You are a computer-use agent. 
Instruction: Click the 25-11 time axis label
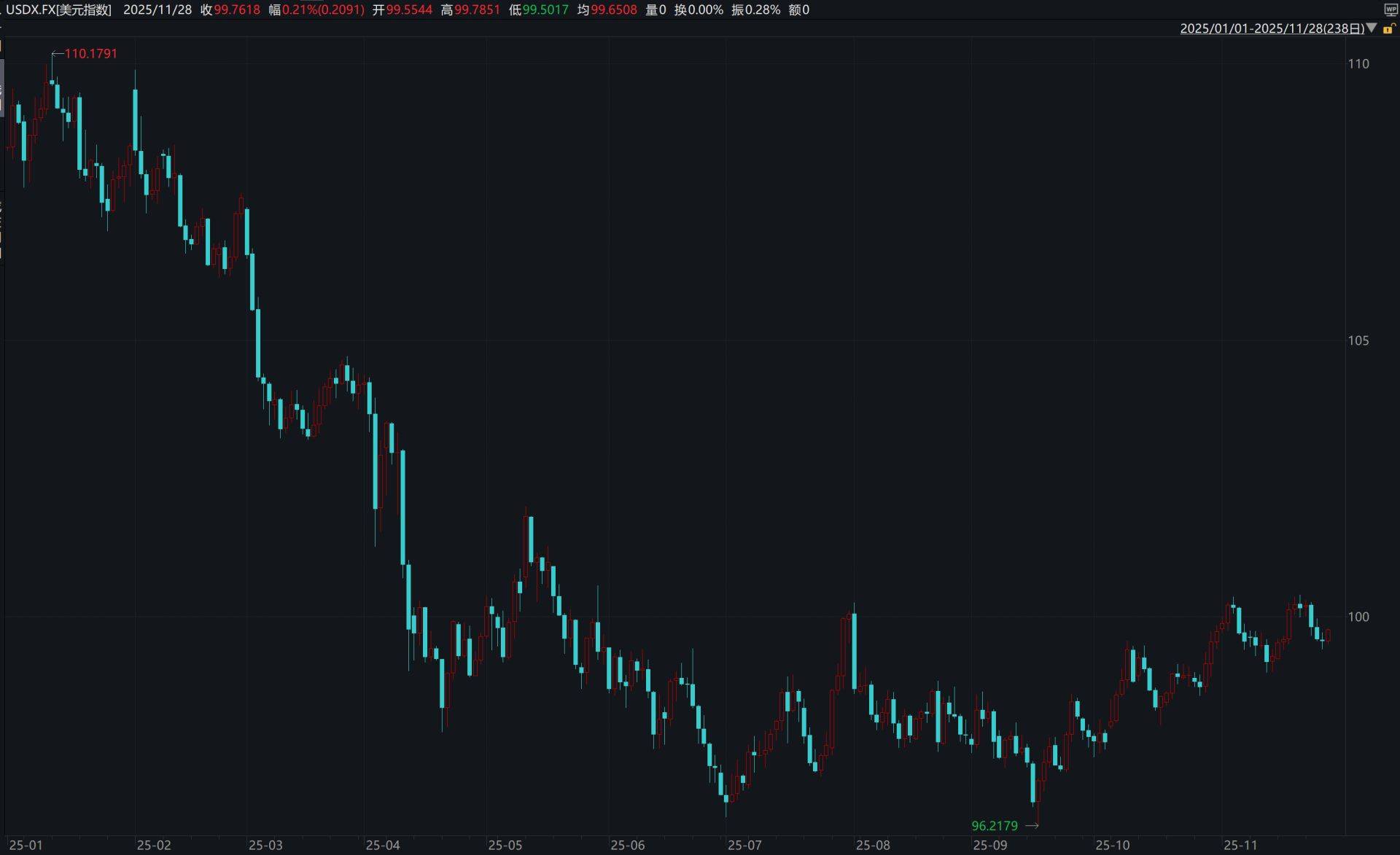[x=1240, y=846]
